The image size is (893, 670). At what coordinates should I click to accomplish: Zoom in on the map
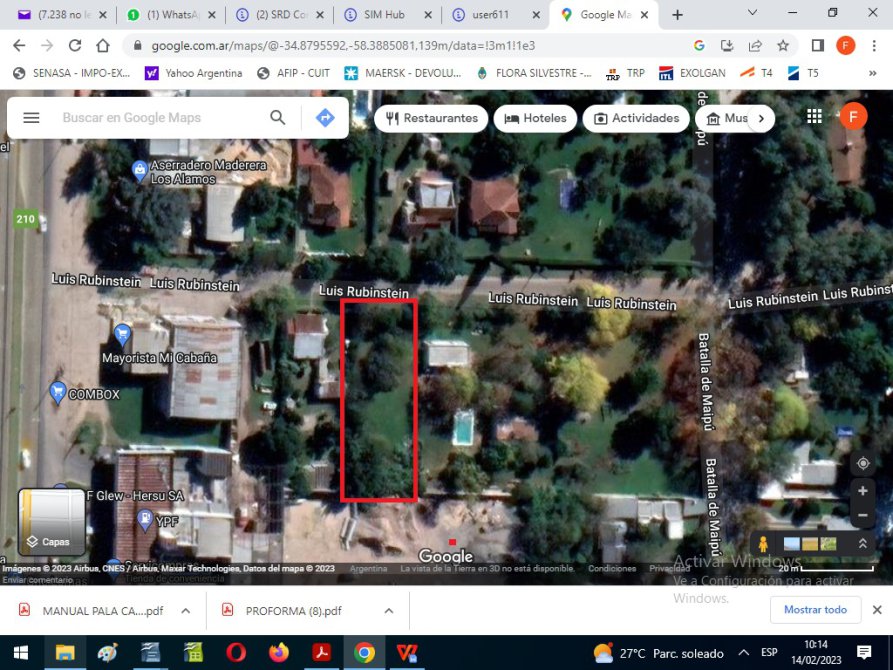point(862,491)
